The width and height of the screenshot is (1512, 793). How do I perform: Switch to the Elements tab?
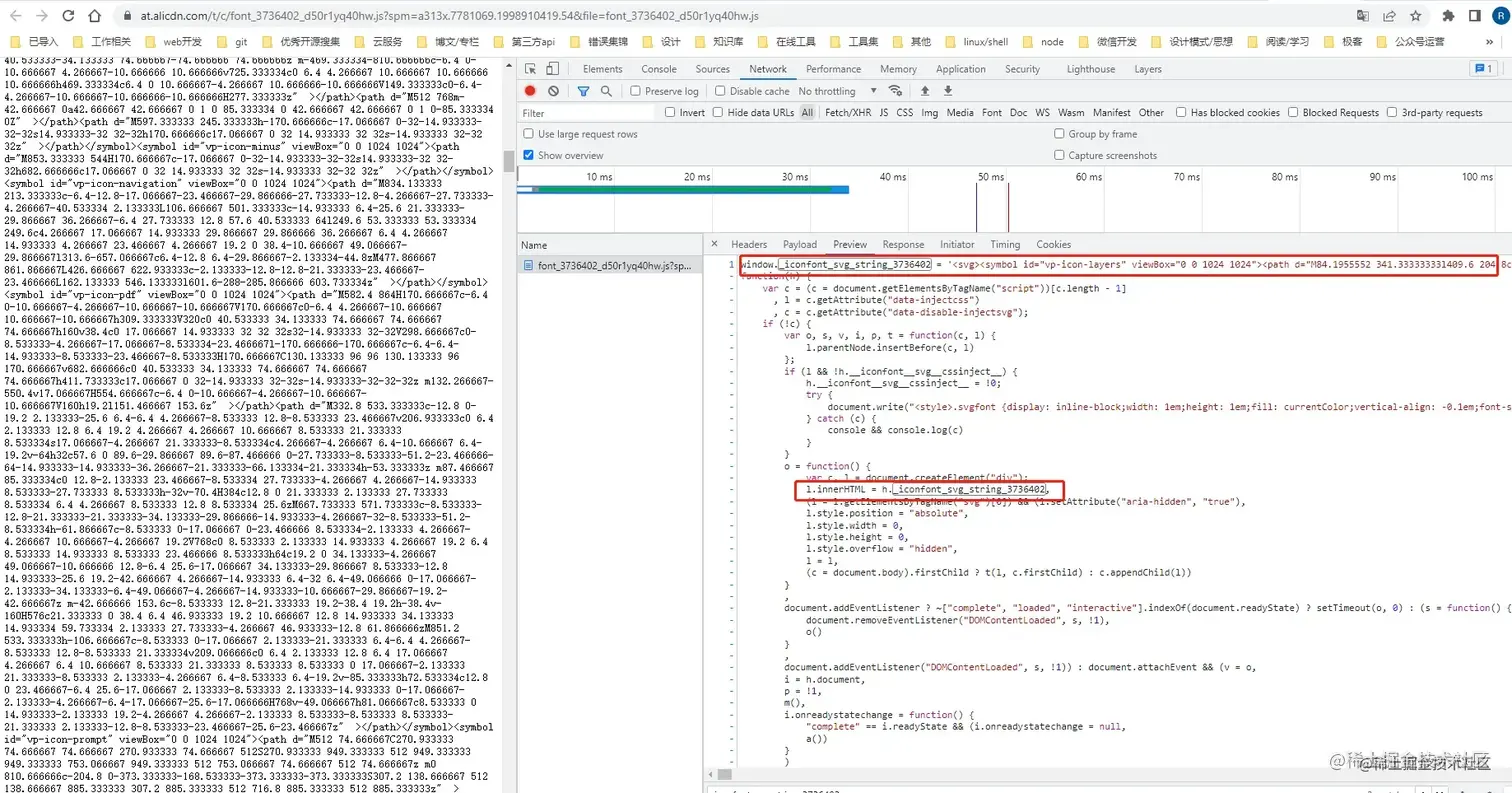coord(602,69)
